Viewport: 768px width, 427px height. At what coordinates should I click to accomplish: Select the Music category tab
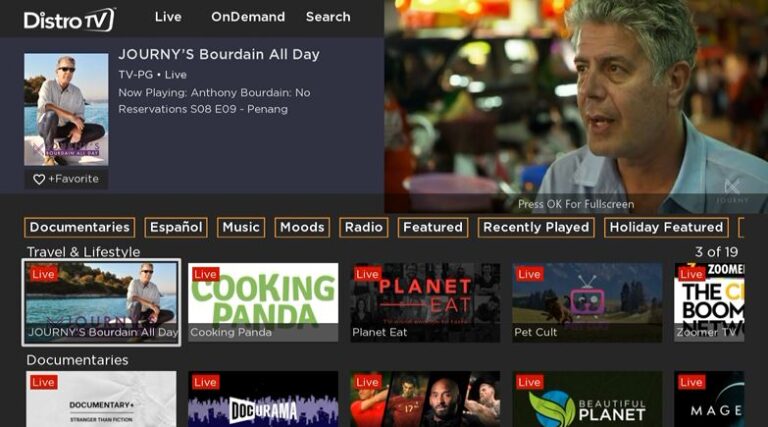coord(241,227)
